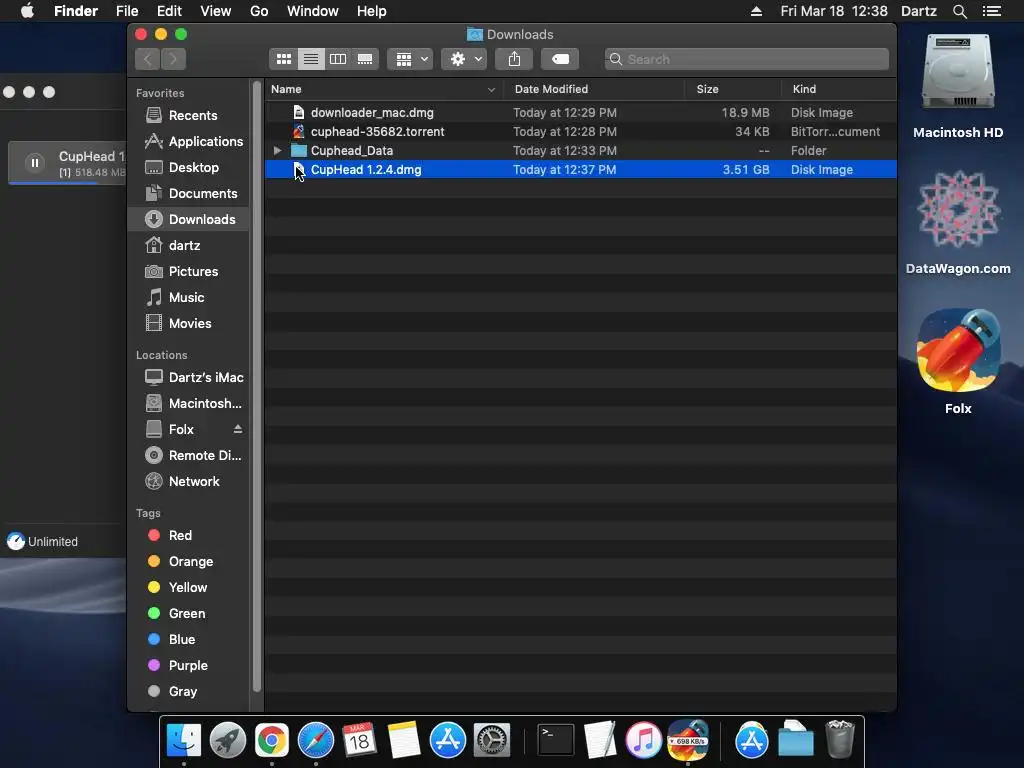Select downloader_mac.dmg file

[581, 113]
